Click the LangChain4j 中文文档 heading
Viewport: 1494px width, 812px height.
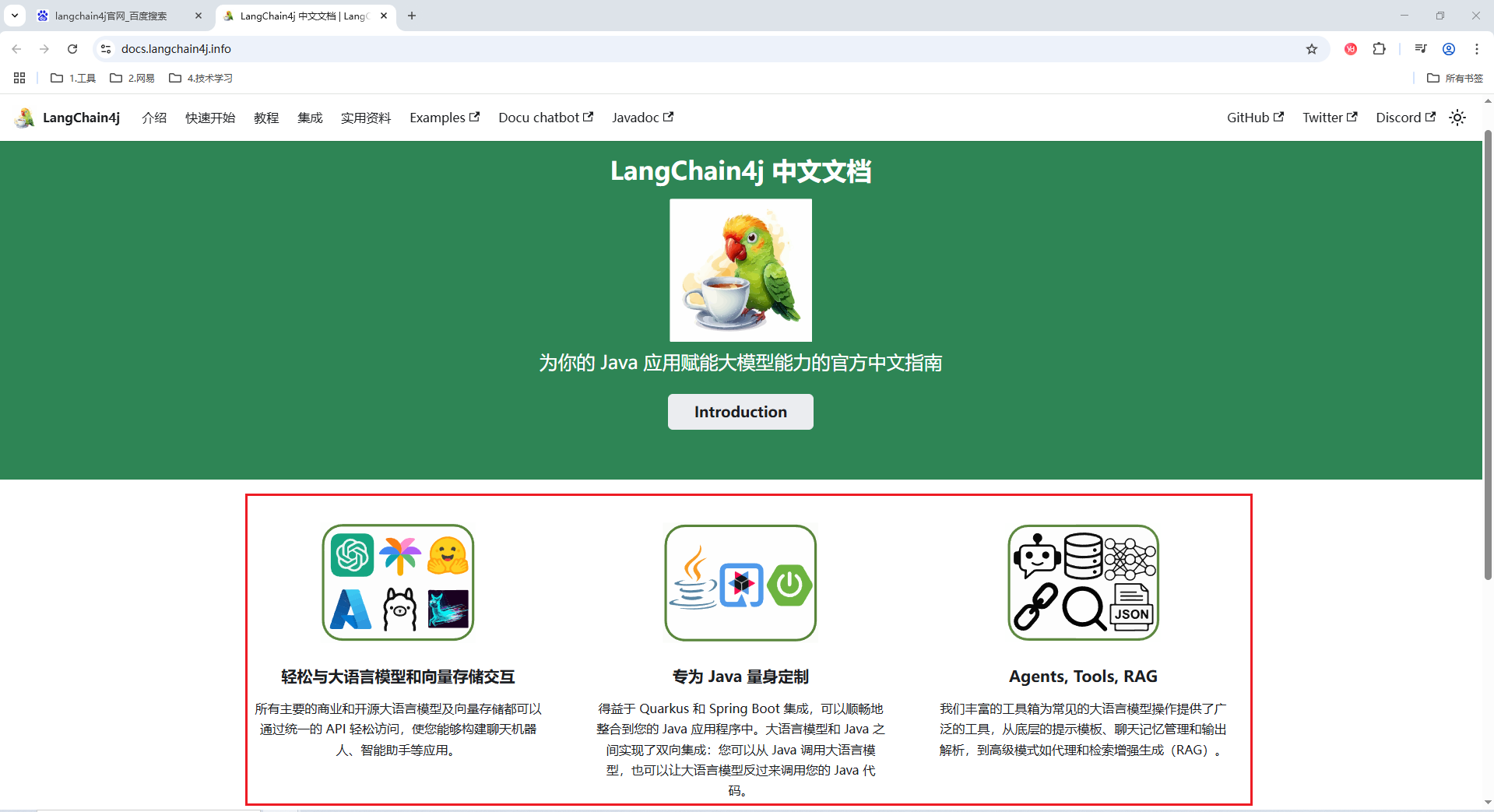pos(740,171)
